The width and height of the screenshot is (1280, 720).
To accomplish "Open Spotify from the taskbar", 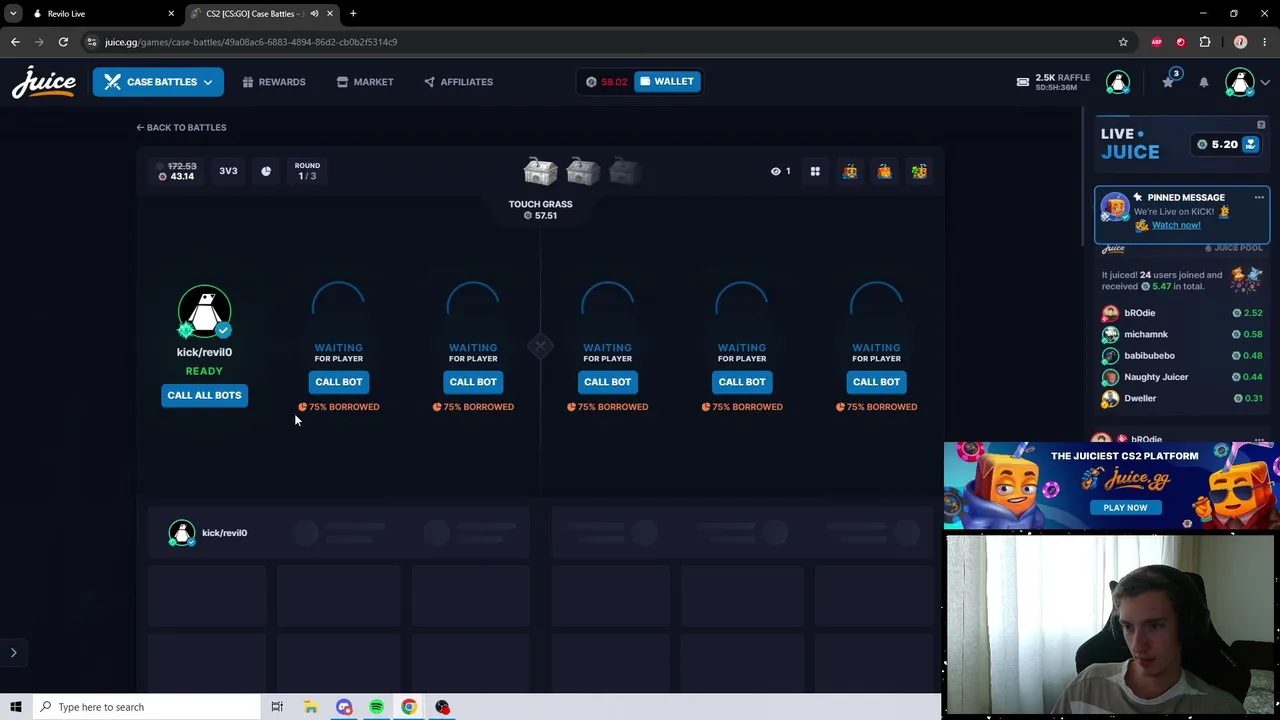I will (376, 707).
